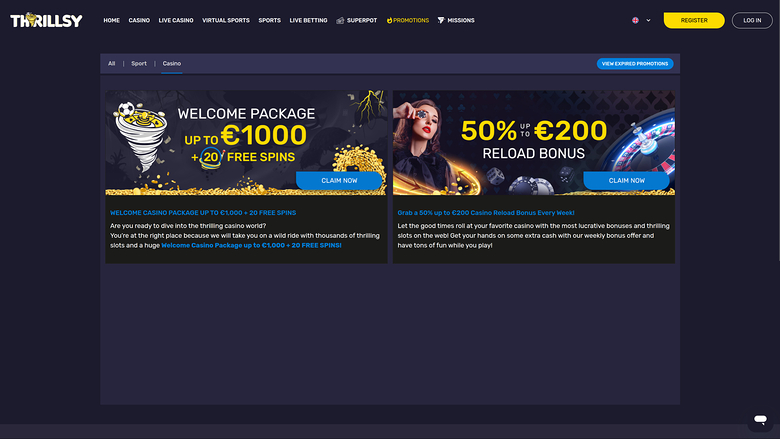Select the Sport promotions tab
This screenshot has height=439, width=780.
coord(139,64)
